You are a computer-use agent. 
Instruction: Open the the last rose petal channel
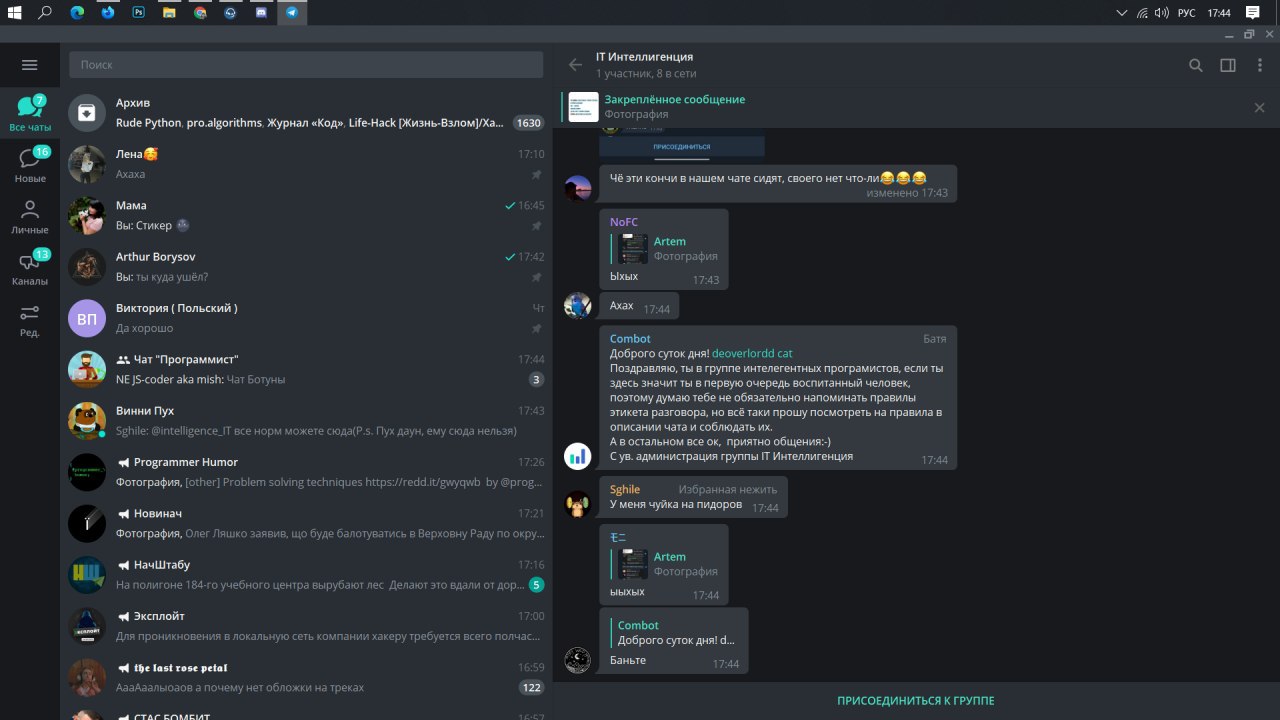pos(306,677)
